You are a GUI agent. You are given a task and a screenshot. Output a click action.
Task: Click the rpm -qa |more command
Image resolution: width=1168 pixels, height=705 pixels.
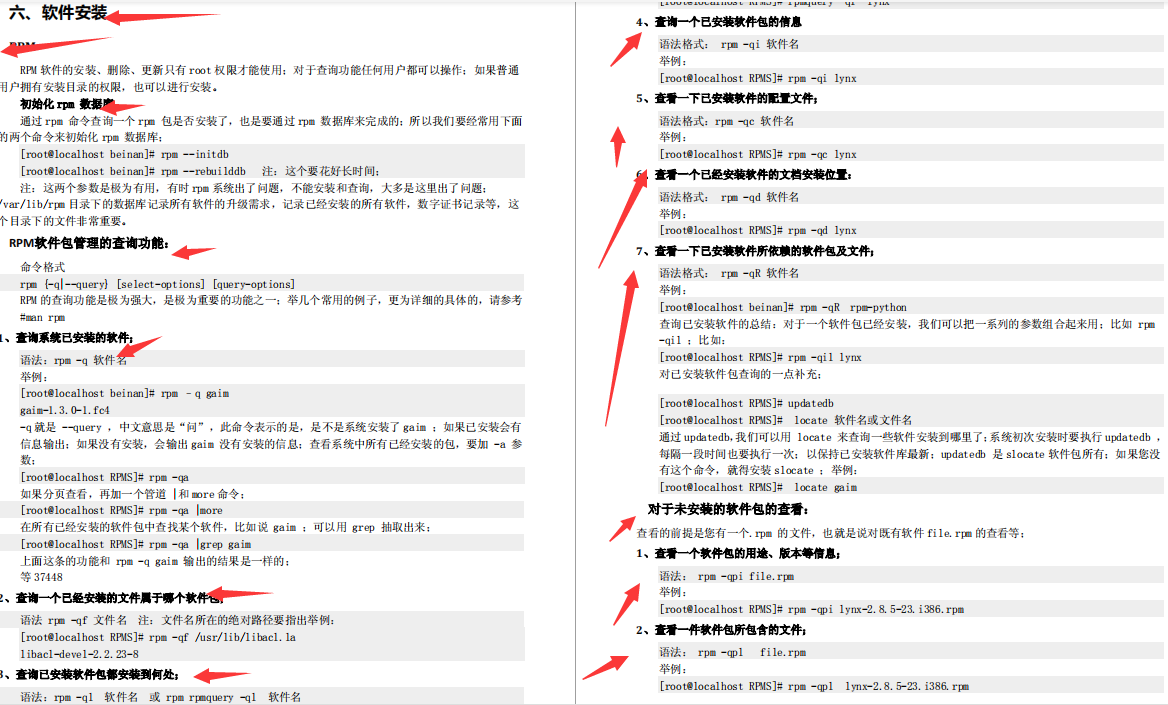tap(121, 510)
